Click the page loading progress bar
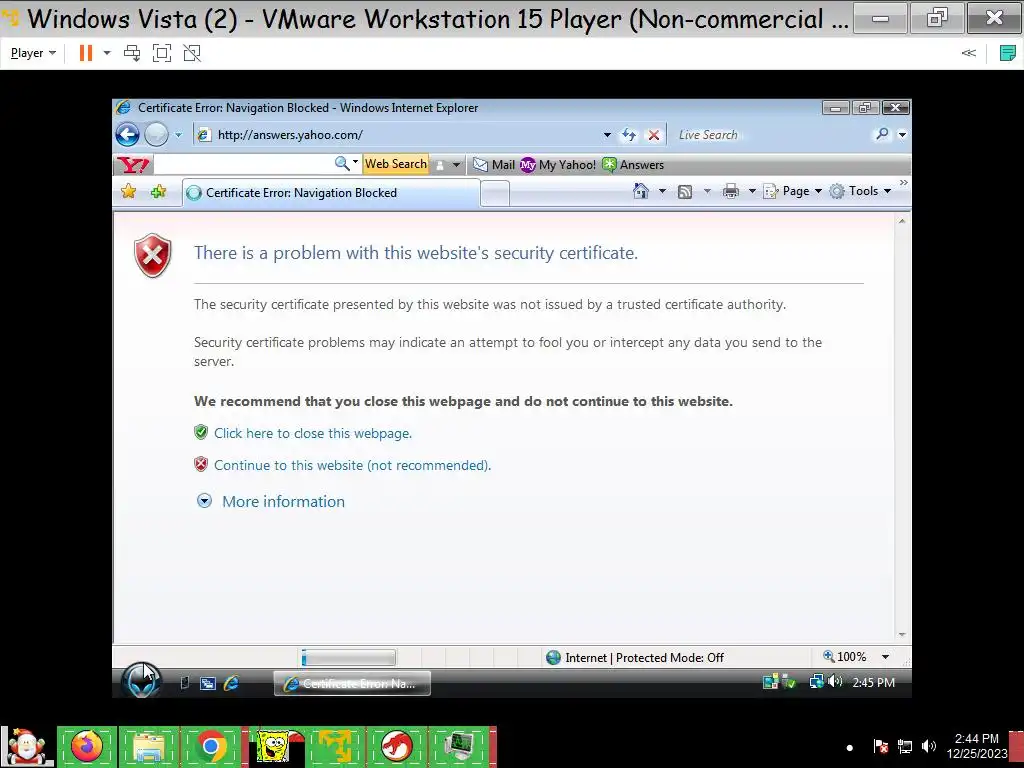1024x768 pixels. coord(348,657)
